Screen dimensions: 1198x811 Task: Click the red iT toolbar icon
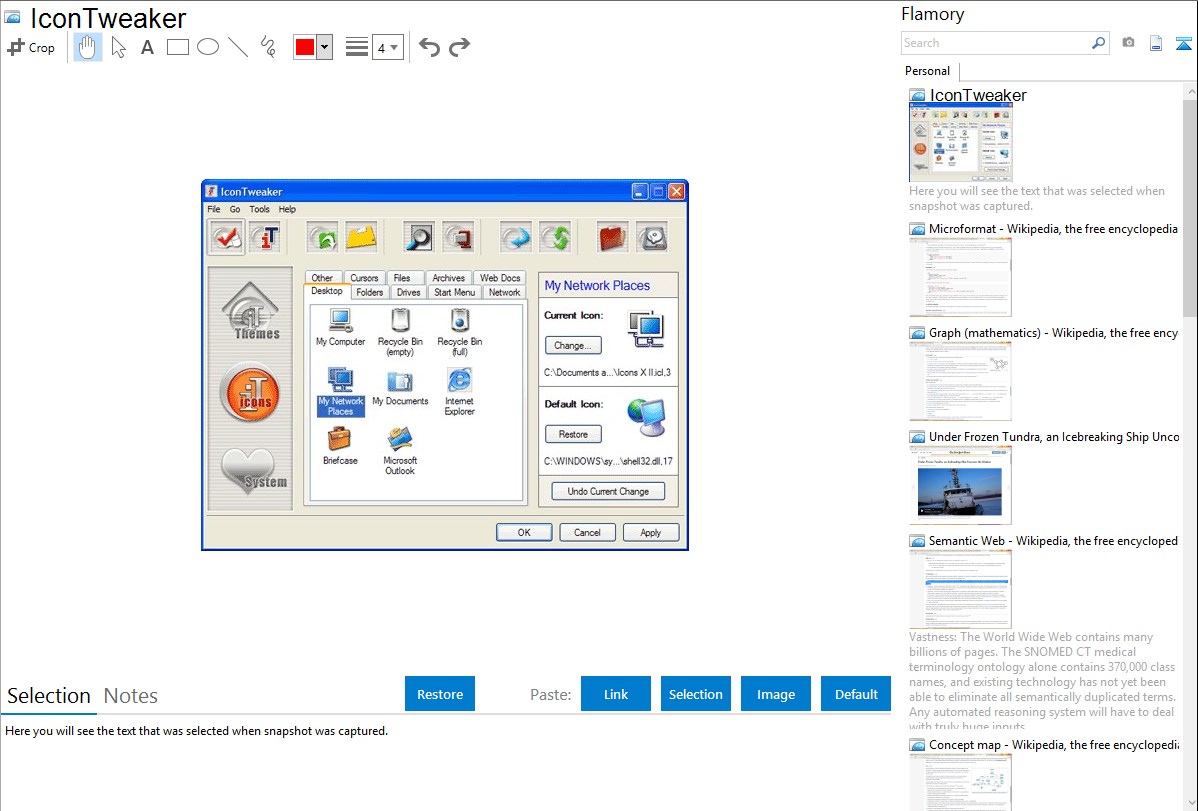tap(266, 238)
